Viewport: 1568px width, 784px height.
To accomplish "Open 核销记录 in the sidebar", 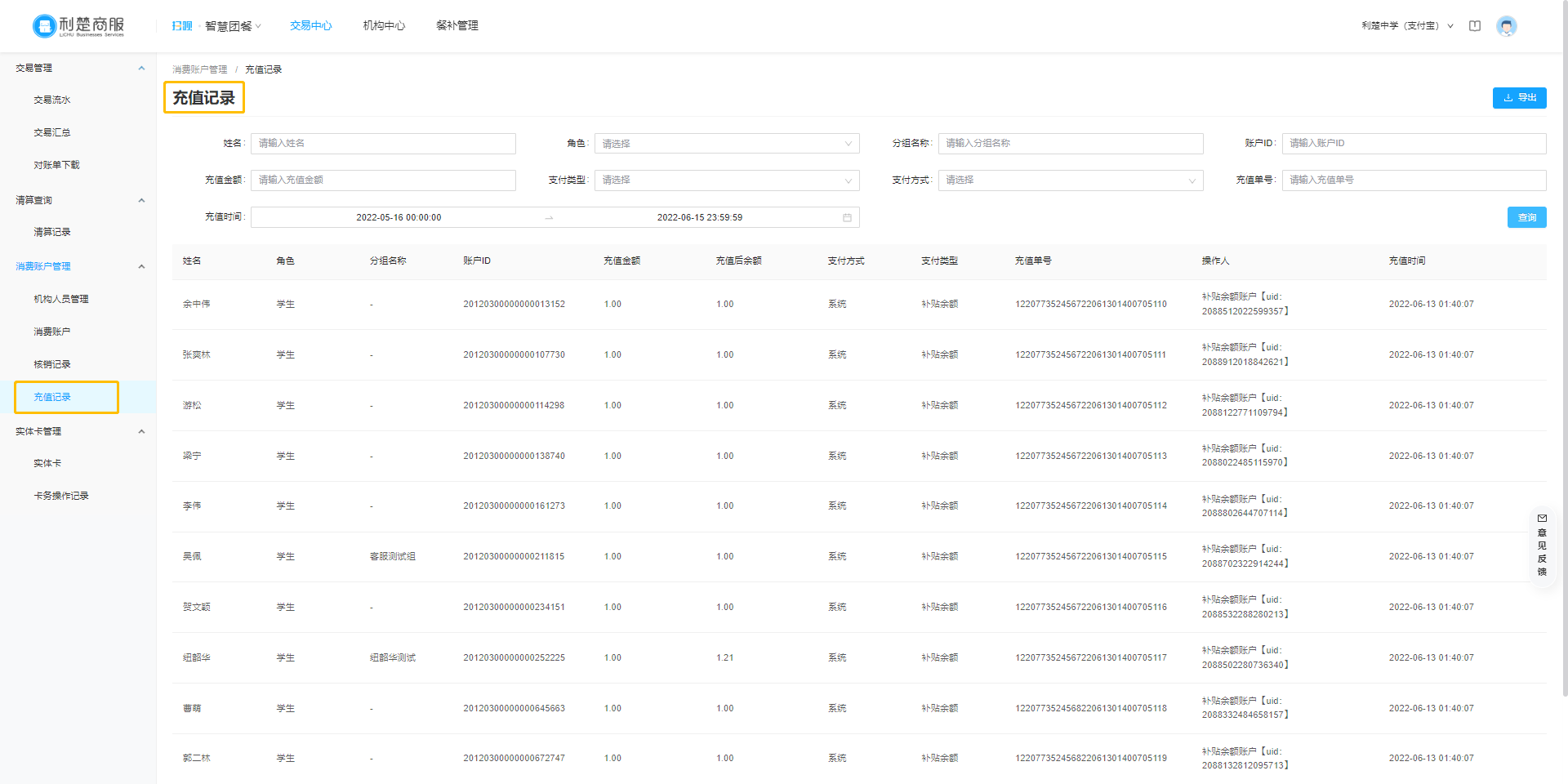I will pos(52,364).
